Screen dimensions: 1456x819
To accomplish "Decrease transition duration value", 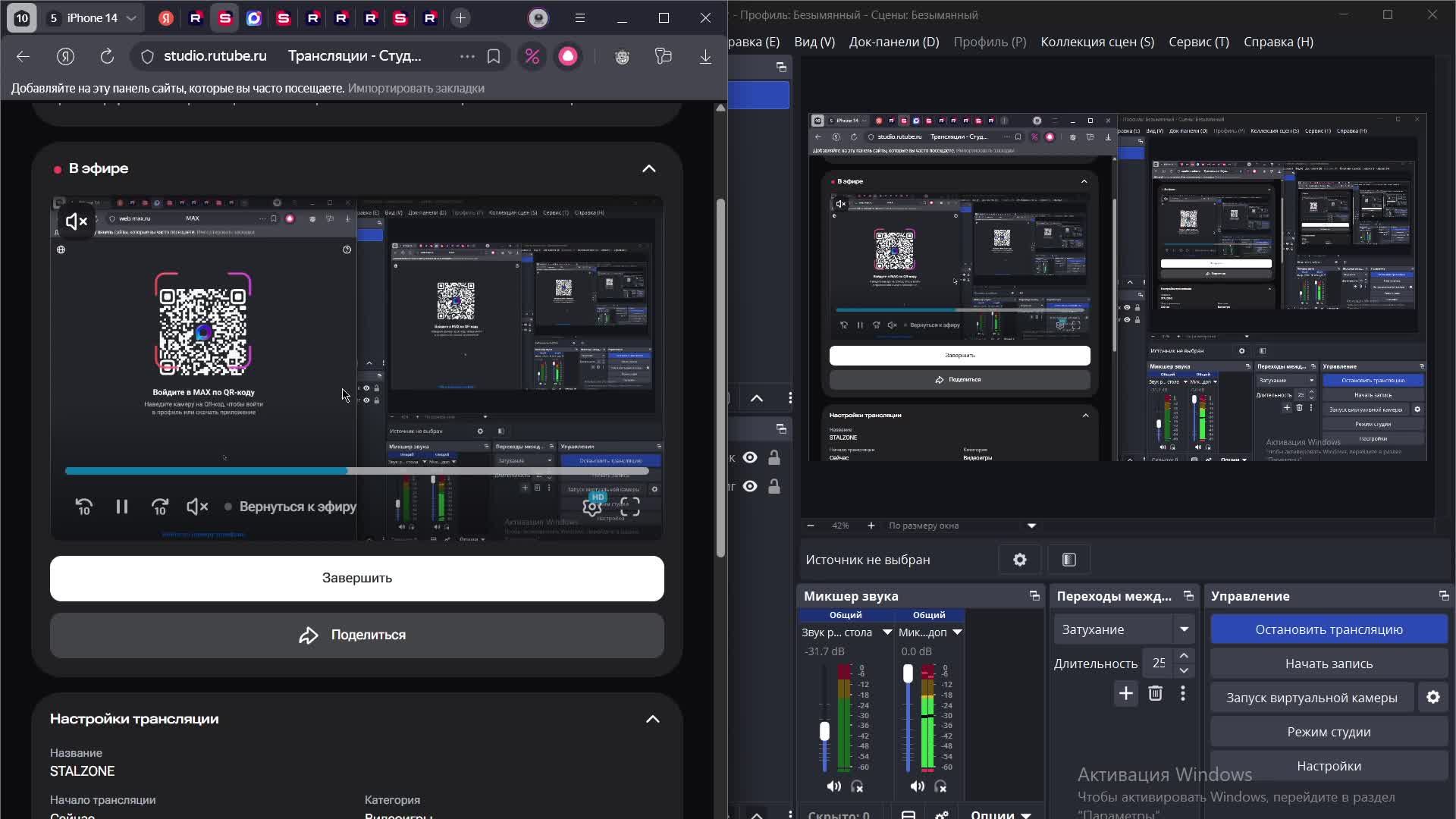I will [1184, 671].
